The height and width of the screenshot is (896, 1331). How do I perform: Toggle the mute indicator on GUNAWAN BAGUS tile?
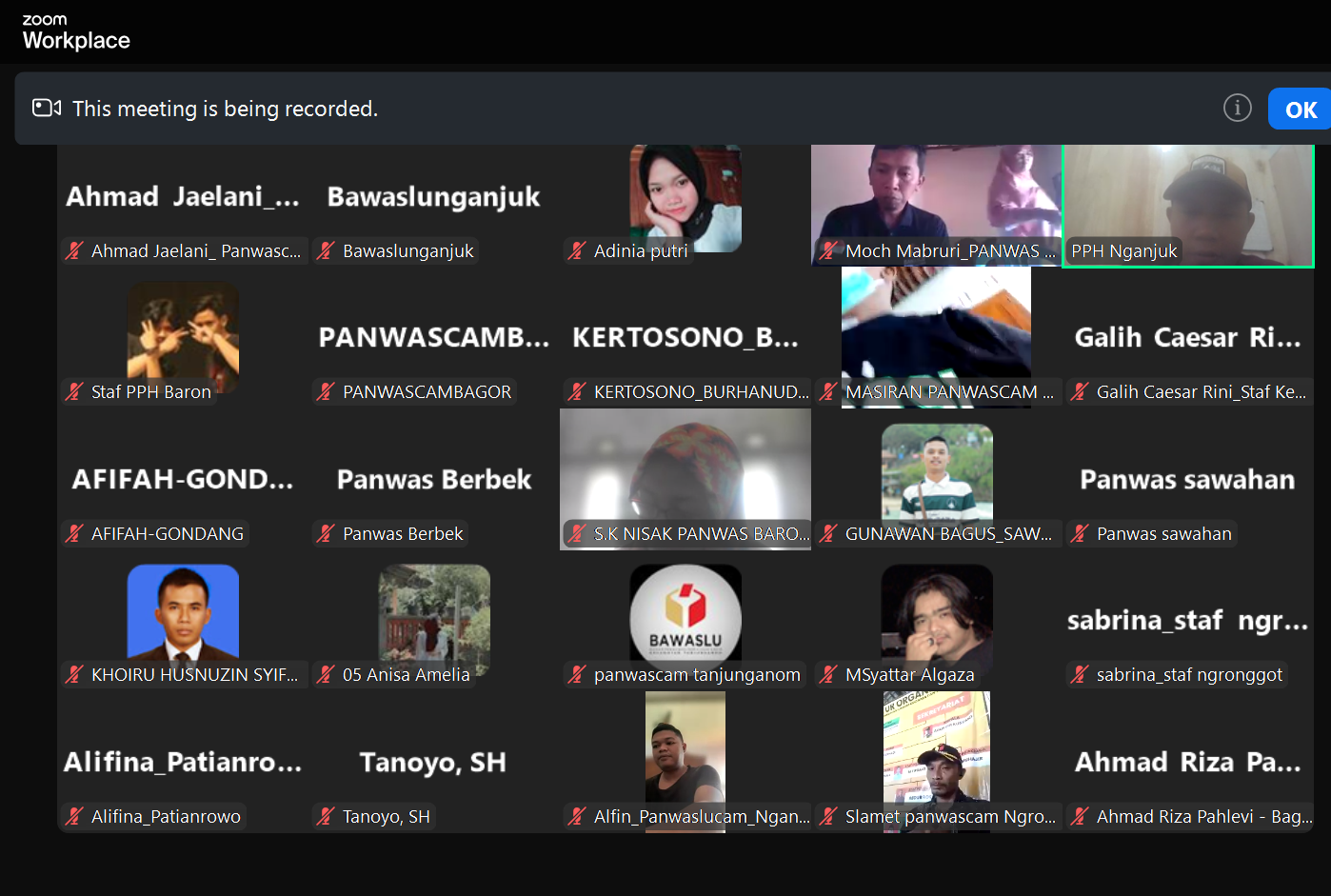click(x=827, y=533)
